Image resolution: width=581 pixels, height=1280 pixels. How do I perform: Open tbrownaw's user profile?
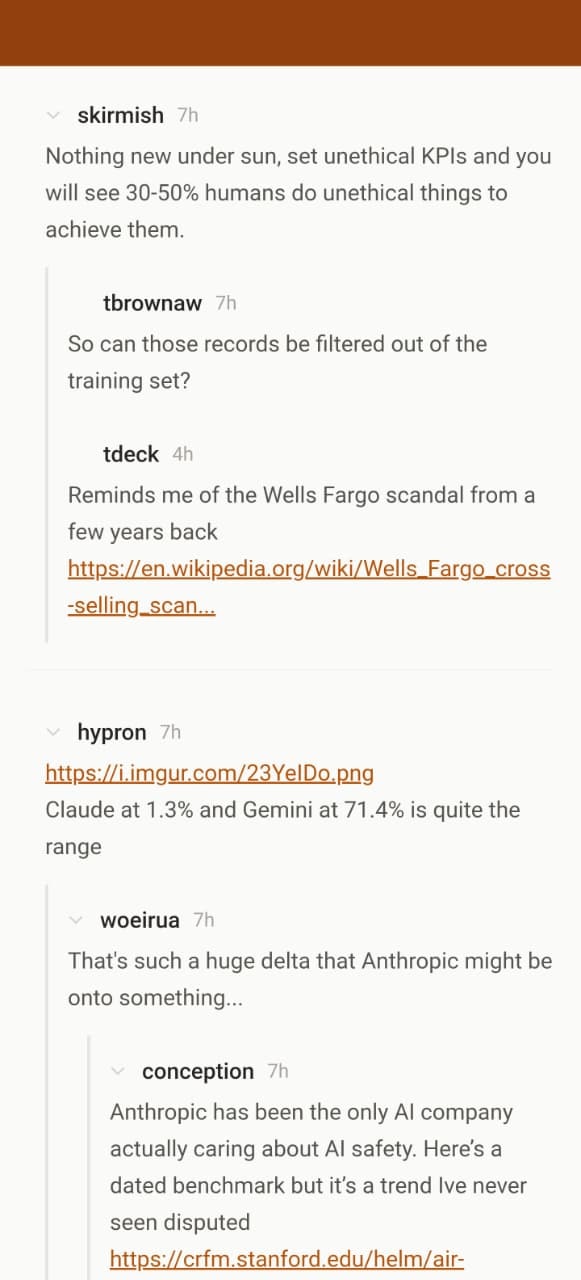tap(151, 303)
